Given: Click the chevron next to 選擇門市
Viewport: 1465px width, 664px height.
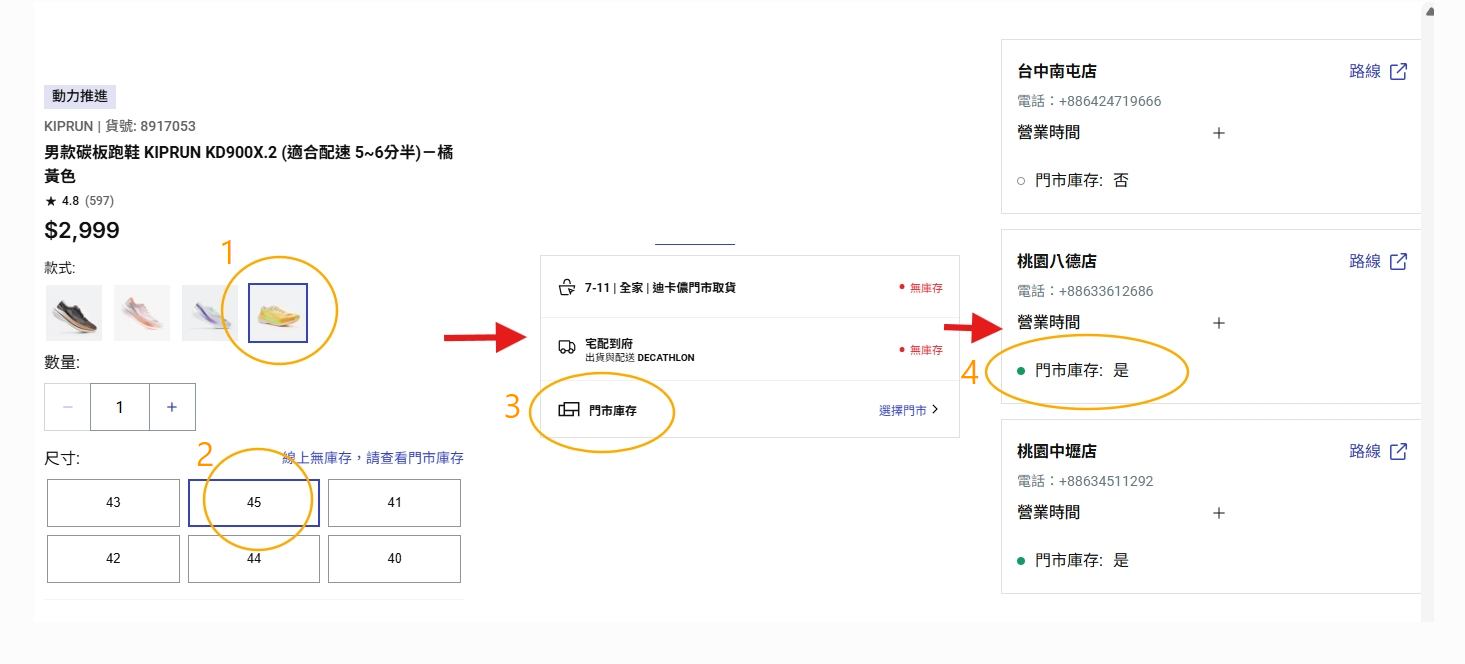Looking at the screenshot, I should click(935, 410).
